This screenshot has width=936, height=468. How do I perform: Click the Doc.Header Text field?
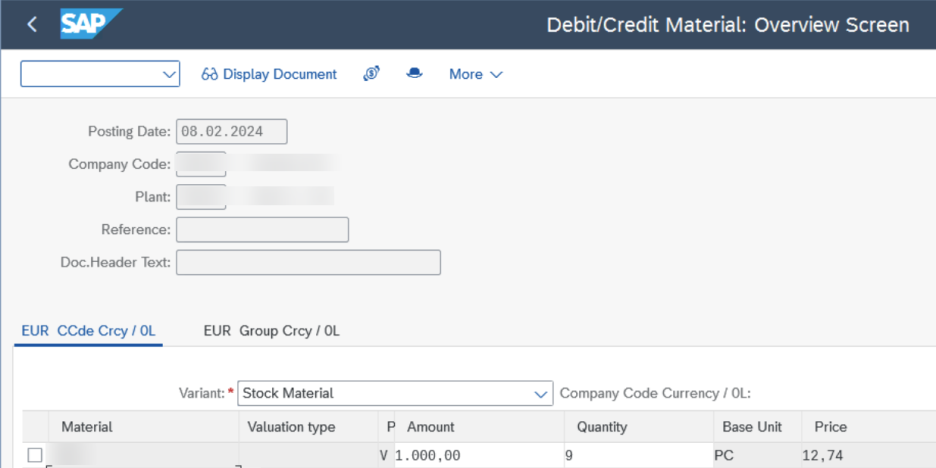(x=308, y=263)
